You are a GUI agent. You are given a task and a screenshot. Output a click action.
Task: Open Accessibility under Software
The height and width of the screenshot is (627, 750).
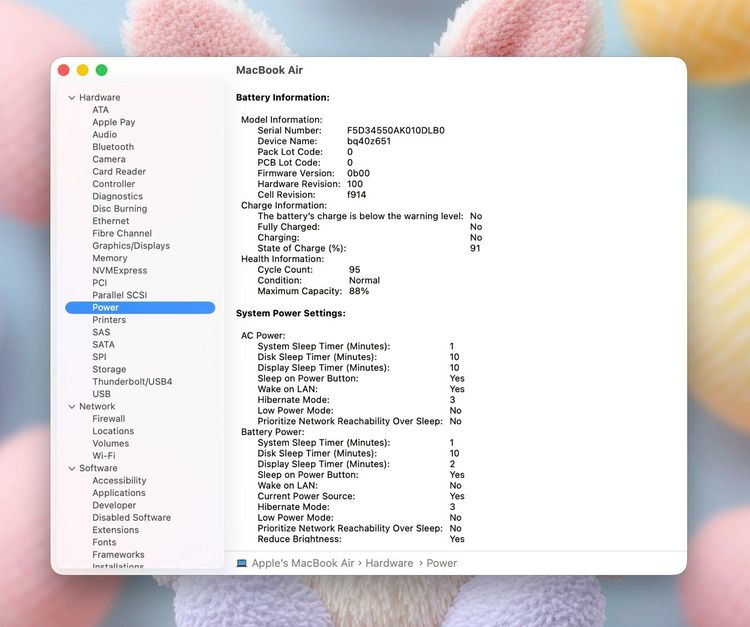120,481
